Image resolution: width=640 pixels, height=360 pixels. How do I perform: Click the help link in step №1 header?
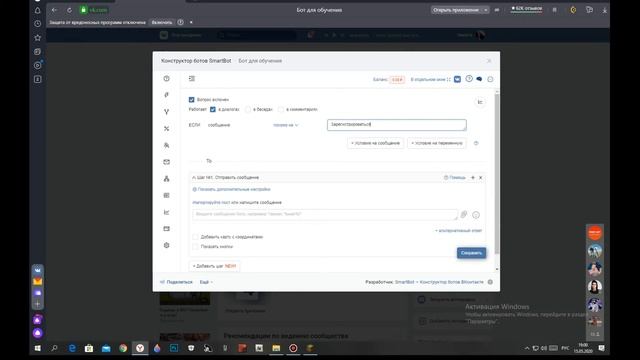tap(455, 178)
